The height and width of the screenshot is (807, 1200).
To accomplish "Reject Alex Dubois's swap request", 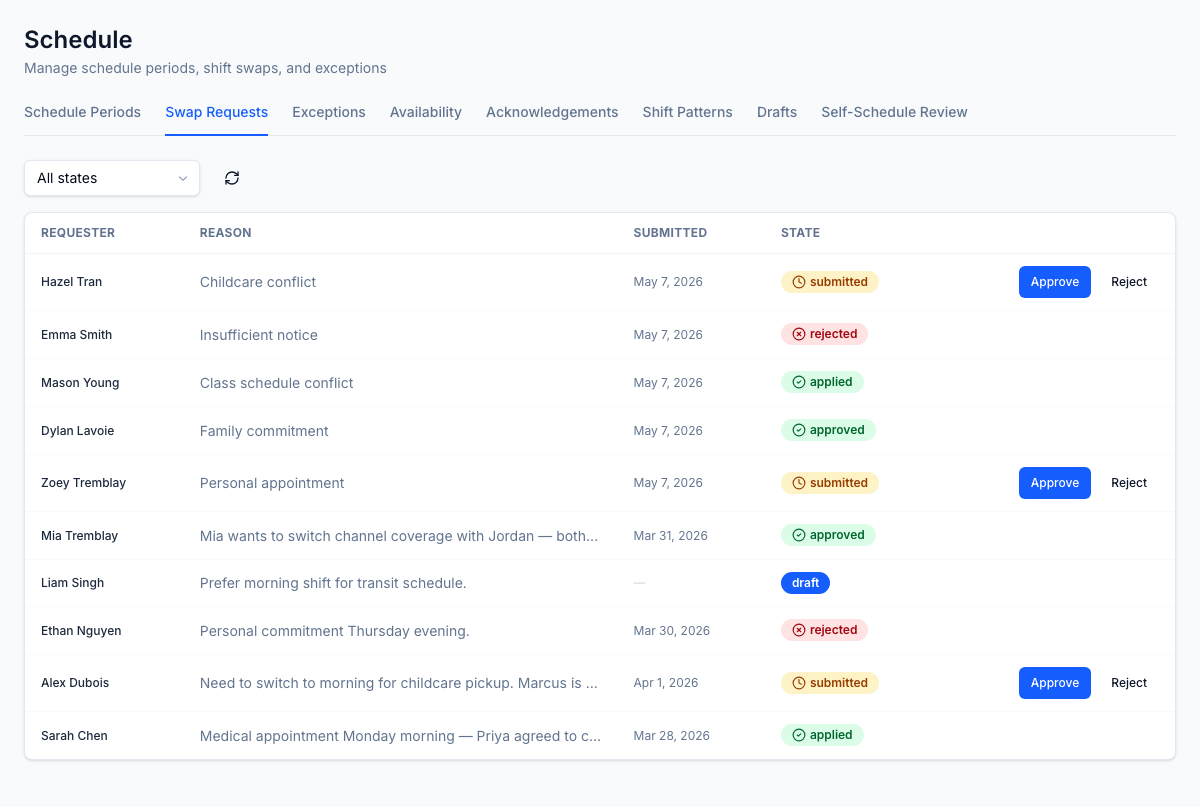I will pyautogui.click(x=1129, y=683).
